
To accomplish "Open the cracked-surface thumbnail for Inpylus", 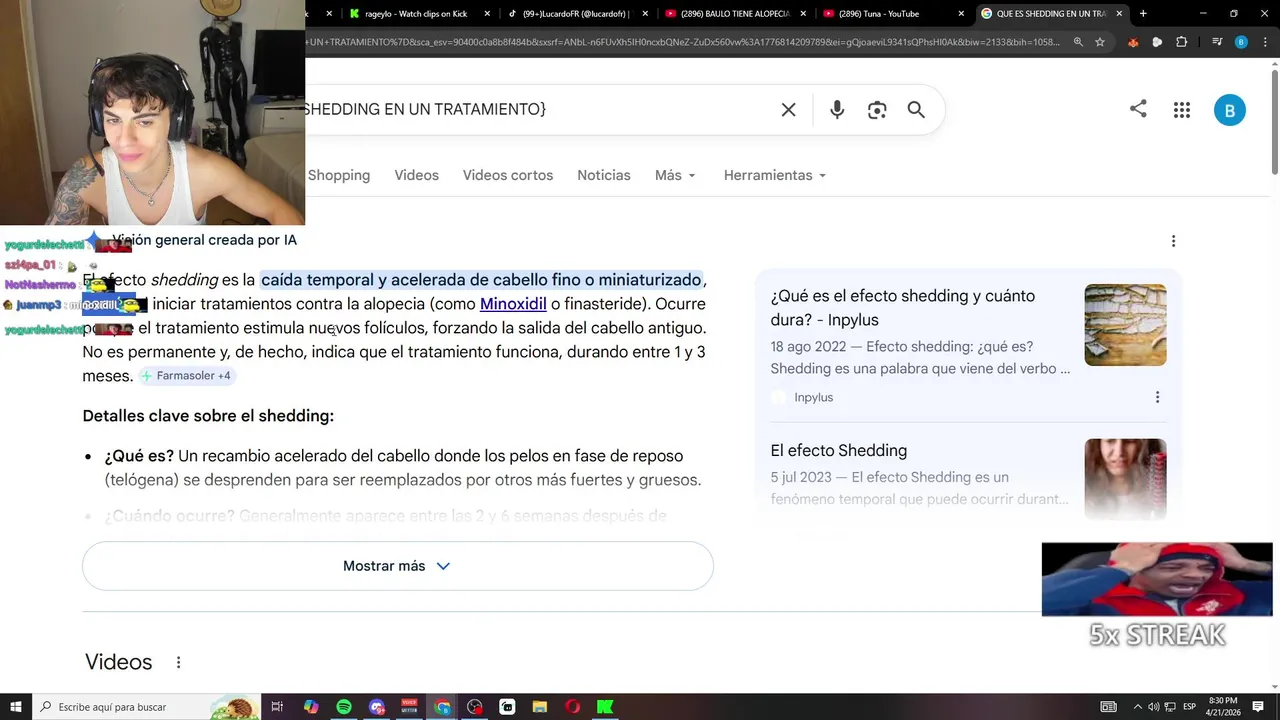I will point(1125,325).
